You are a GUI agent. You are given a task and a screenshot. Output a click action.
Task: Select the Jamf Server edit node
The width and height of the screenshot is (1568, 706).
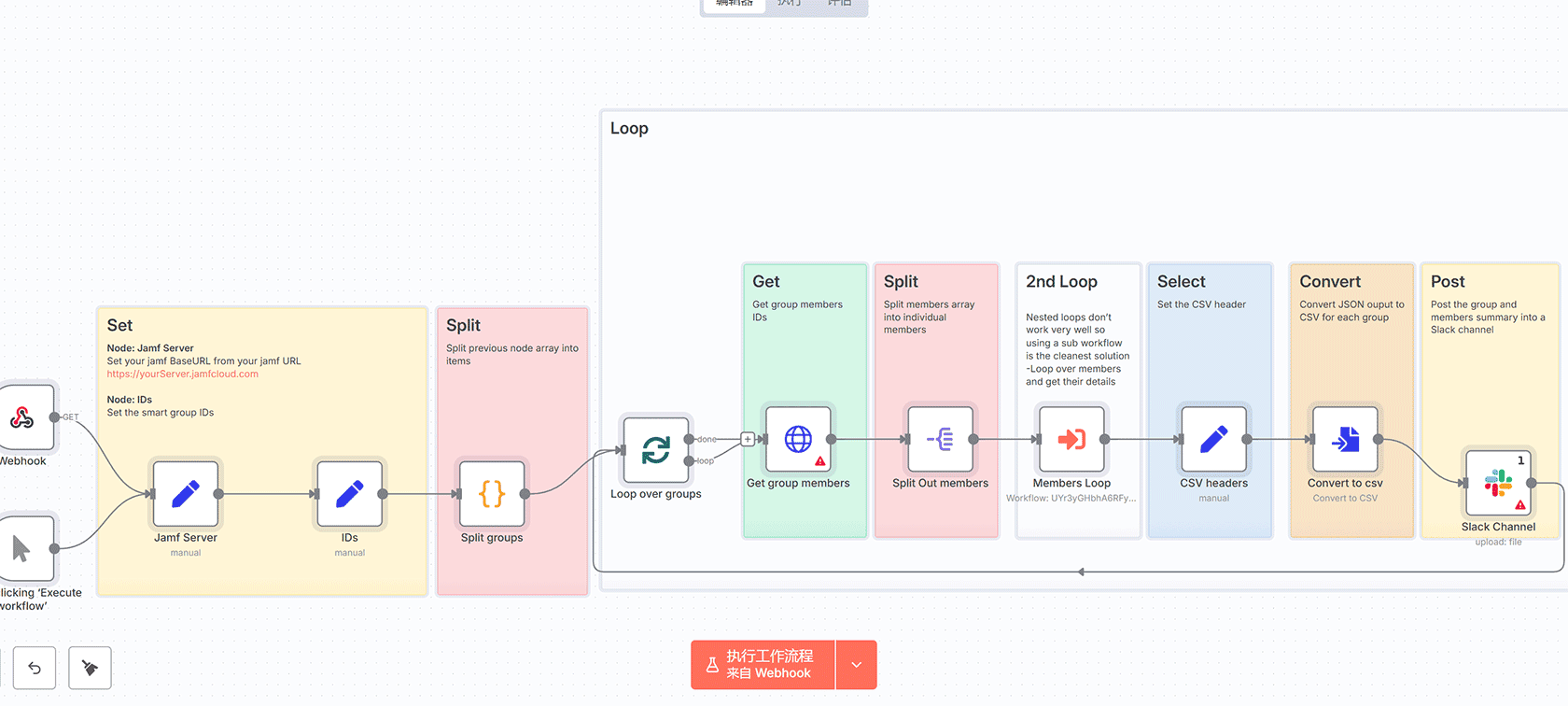[x=186, y=494]
